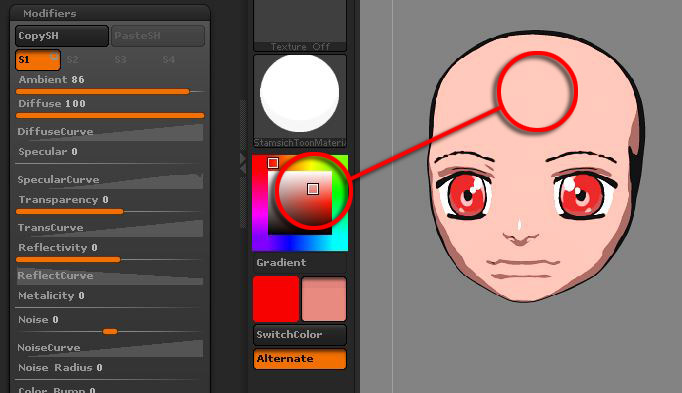
Task: Click the Texture Off thumbnail
Action: coord(300,25)
